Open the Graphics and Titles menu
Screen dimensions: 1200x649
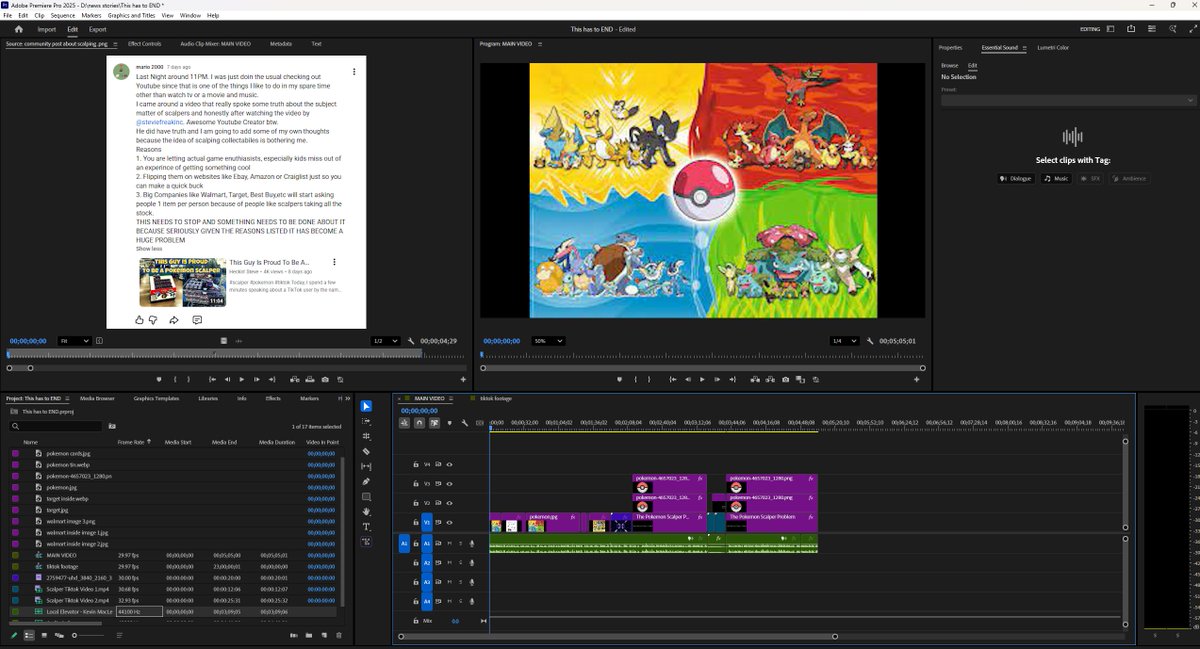(131, 16)
